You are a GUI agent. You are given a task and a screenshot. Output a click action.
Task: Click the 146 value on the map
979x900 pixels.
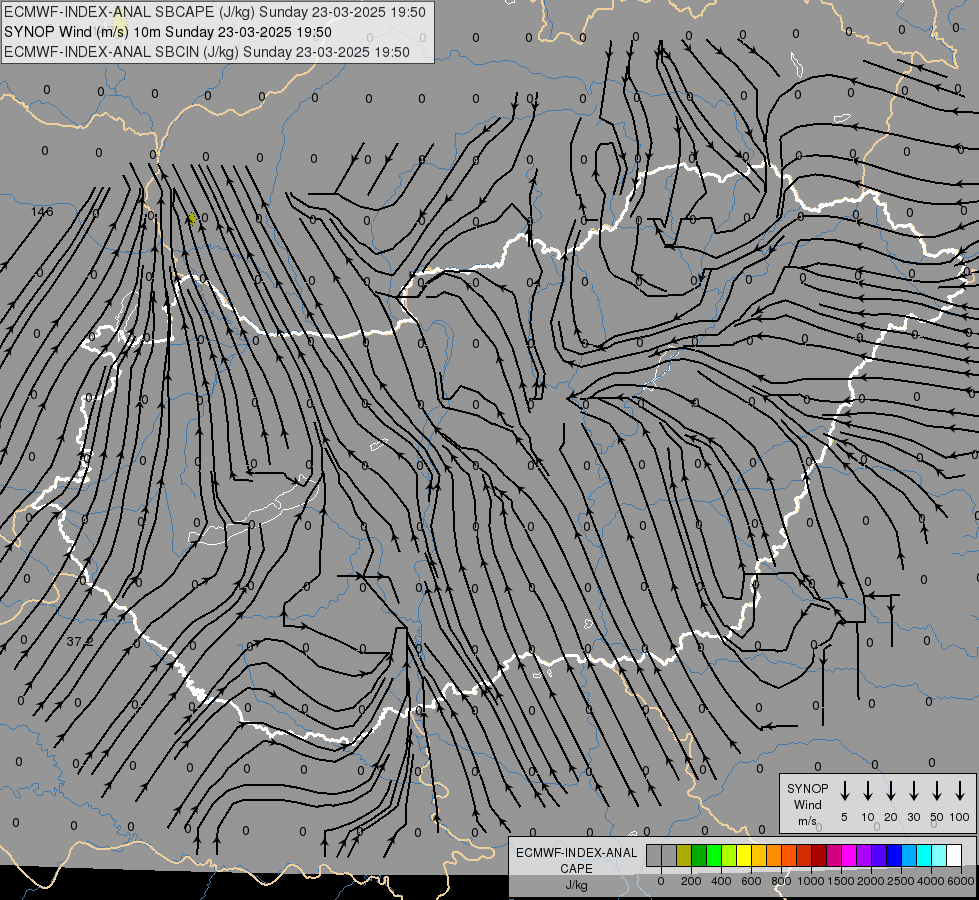(x=42, y=212)
